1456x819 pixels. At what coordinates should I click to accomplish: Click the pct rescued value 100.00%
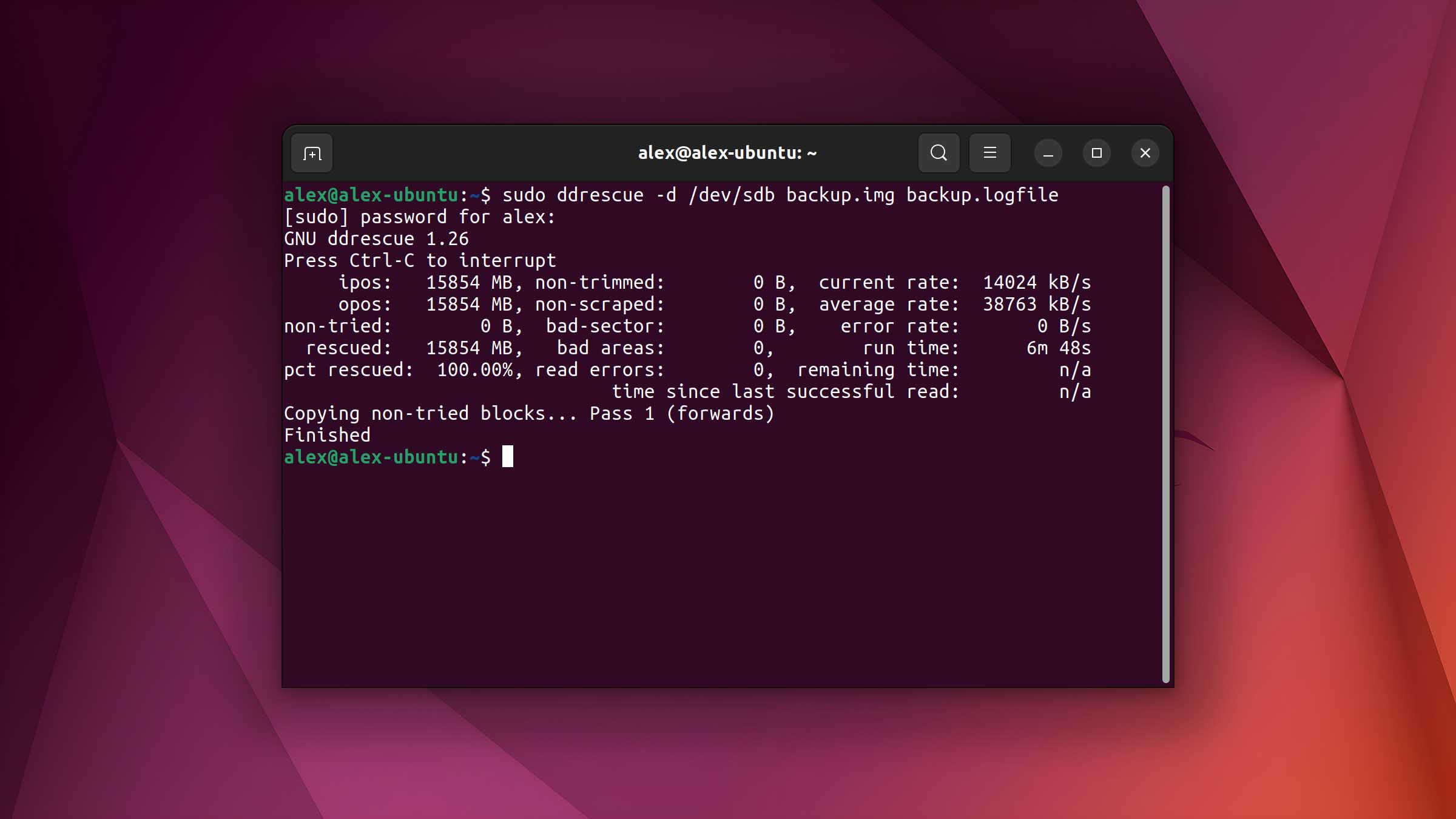coord(476,369)
